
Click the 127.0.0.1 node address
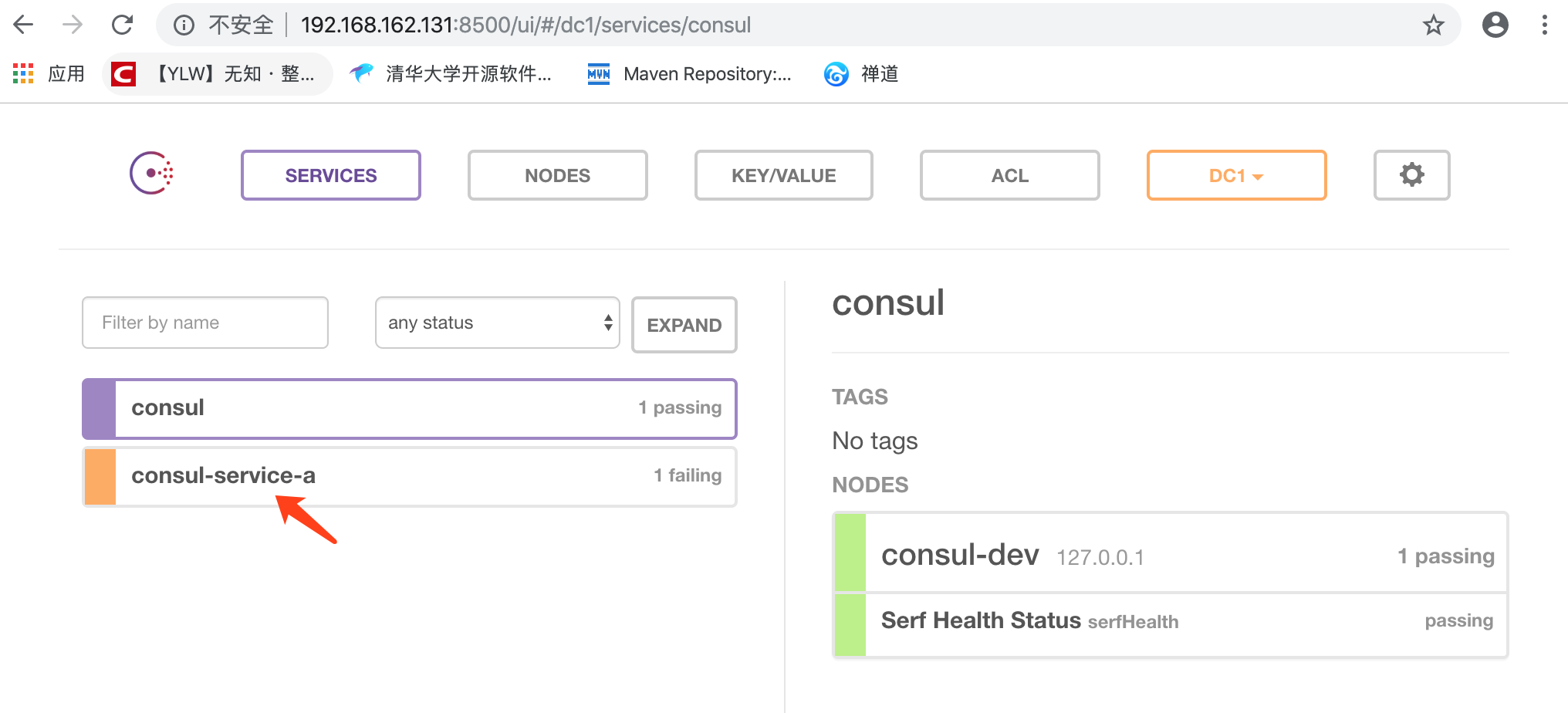(1100, 557)
